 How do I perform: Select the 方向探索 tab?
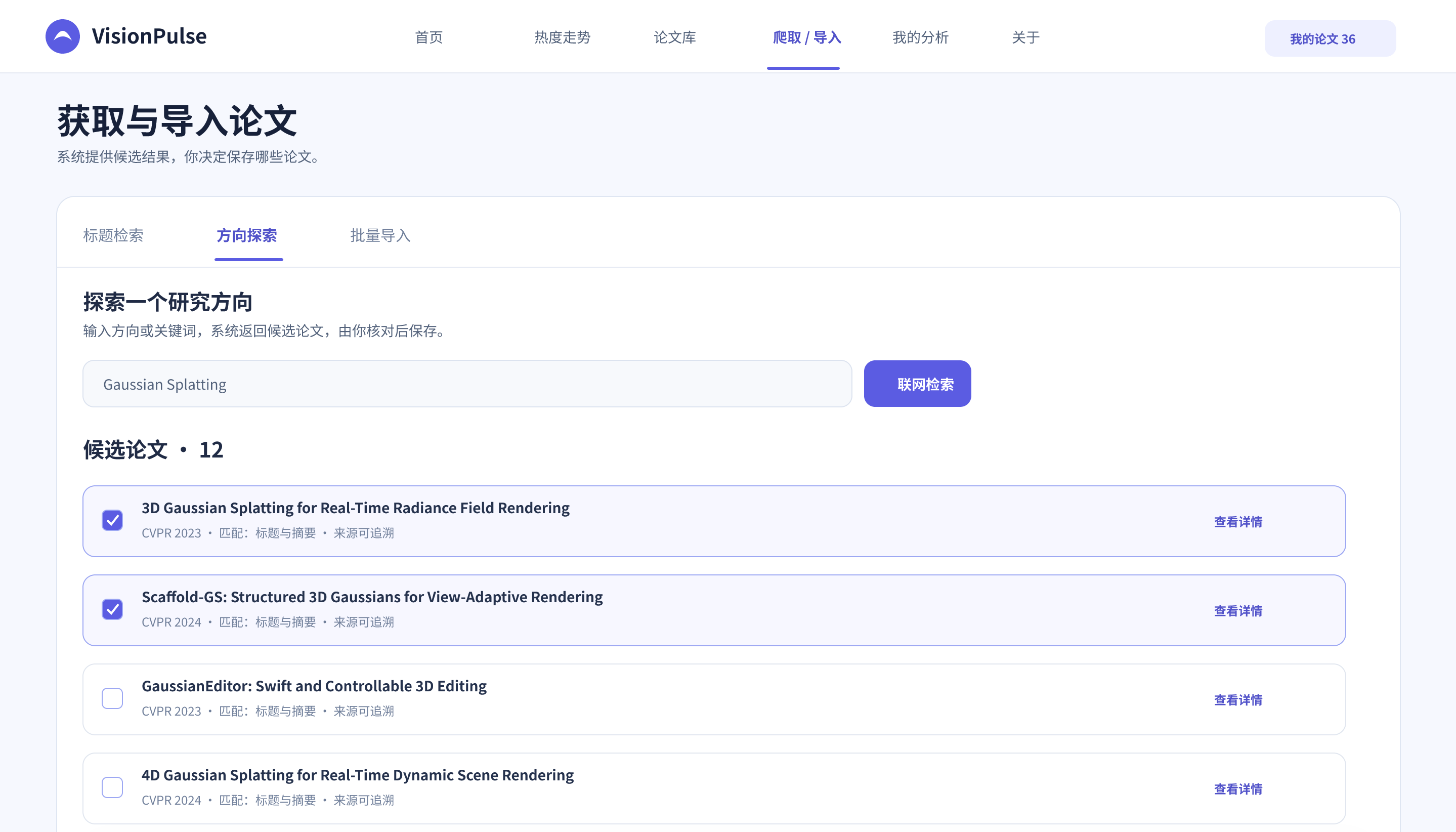pyautogui.click(x=247, y=235)
